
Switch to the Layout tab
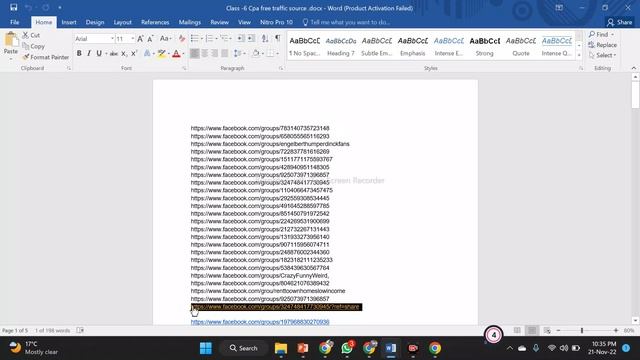(122, 22)
